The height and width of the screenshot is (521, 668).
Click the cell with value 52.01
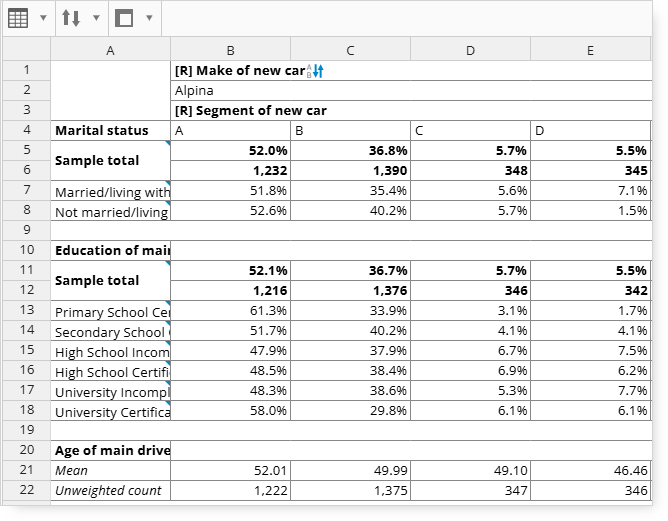230,470
